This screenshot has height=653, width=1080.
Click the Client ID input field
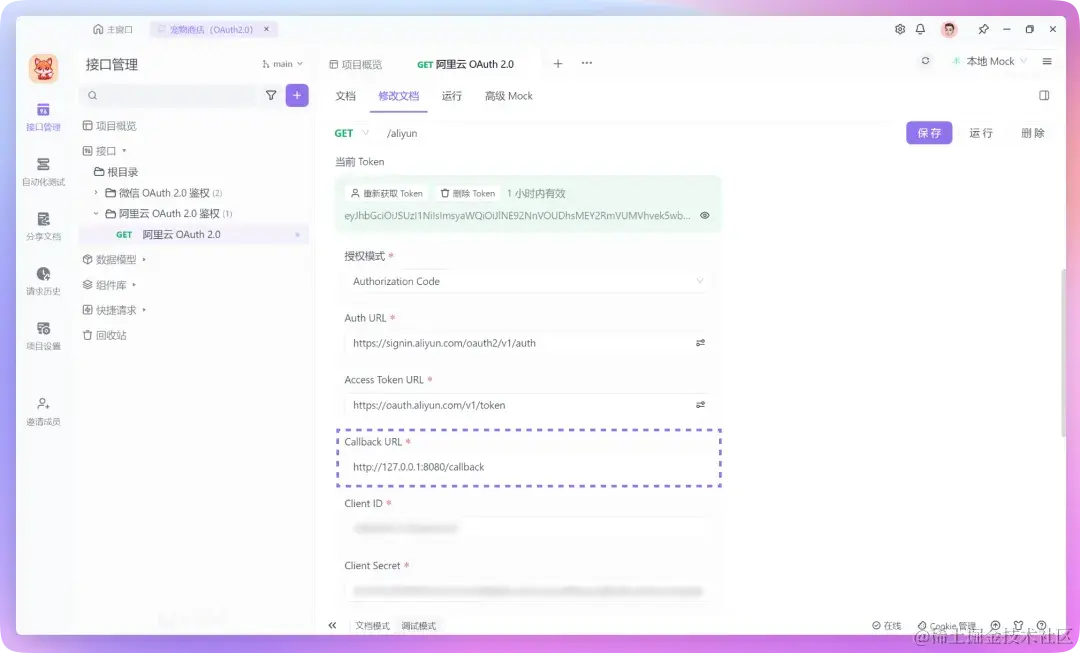coord(527,528)
